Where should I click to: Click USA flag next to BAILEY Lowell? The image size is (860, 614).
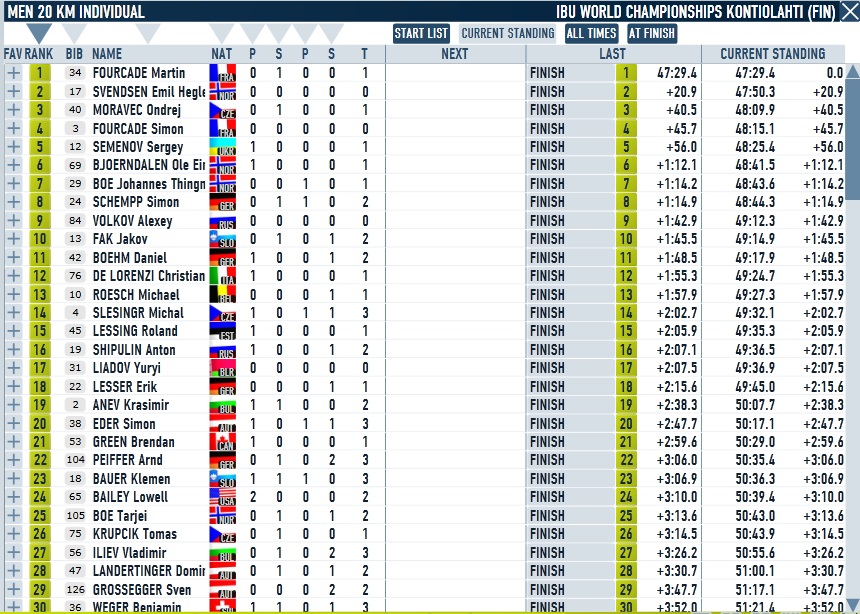[x=223, y=497]
